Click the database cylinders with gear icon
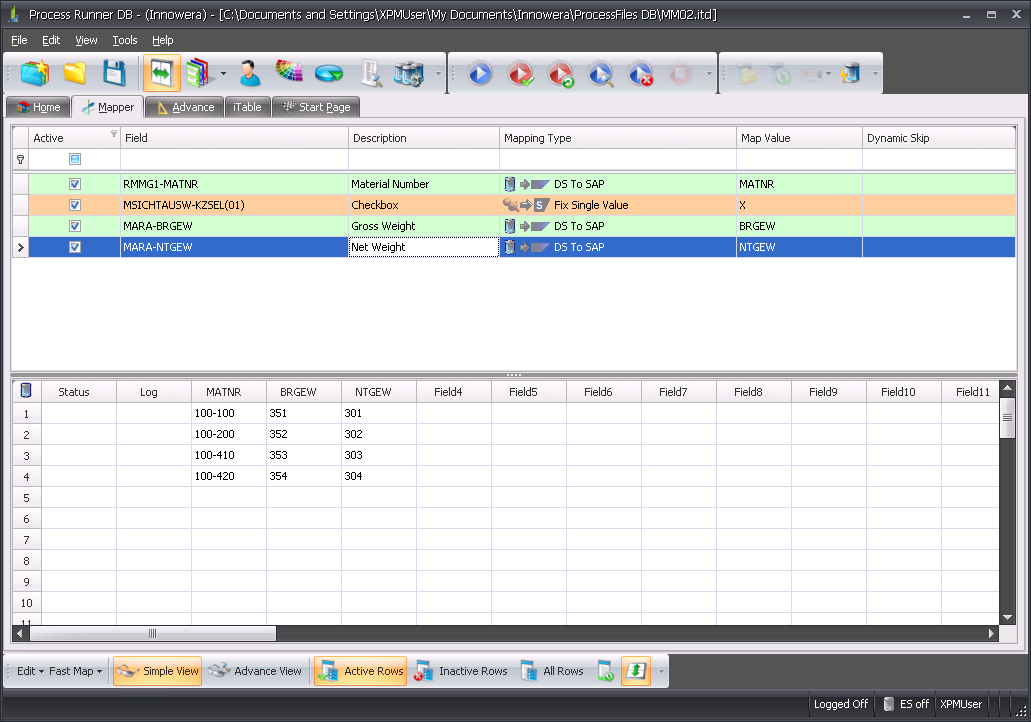The image size is (1031, 722). 409,73
